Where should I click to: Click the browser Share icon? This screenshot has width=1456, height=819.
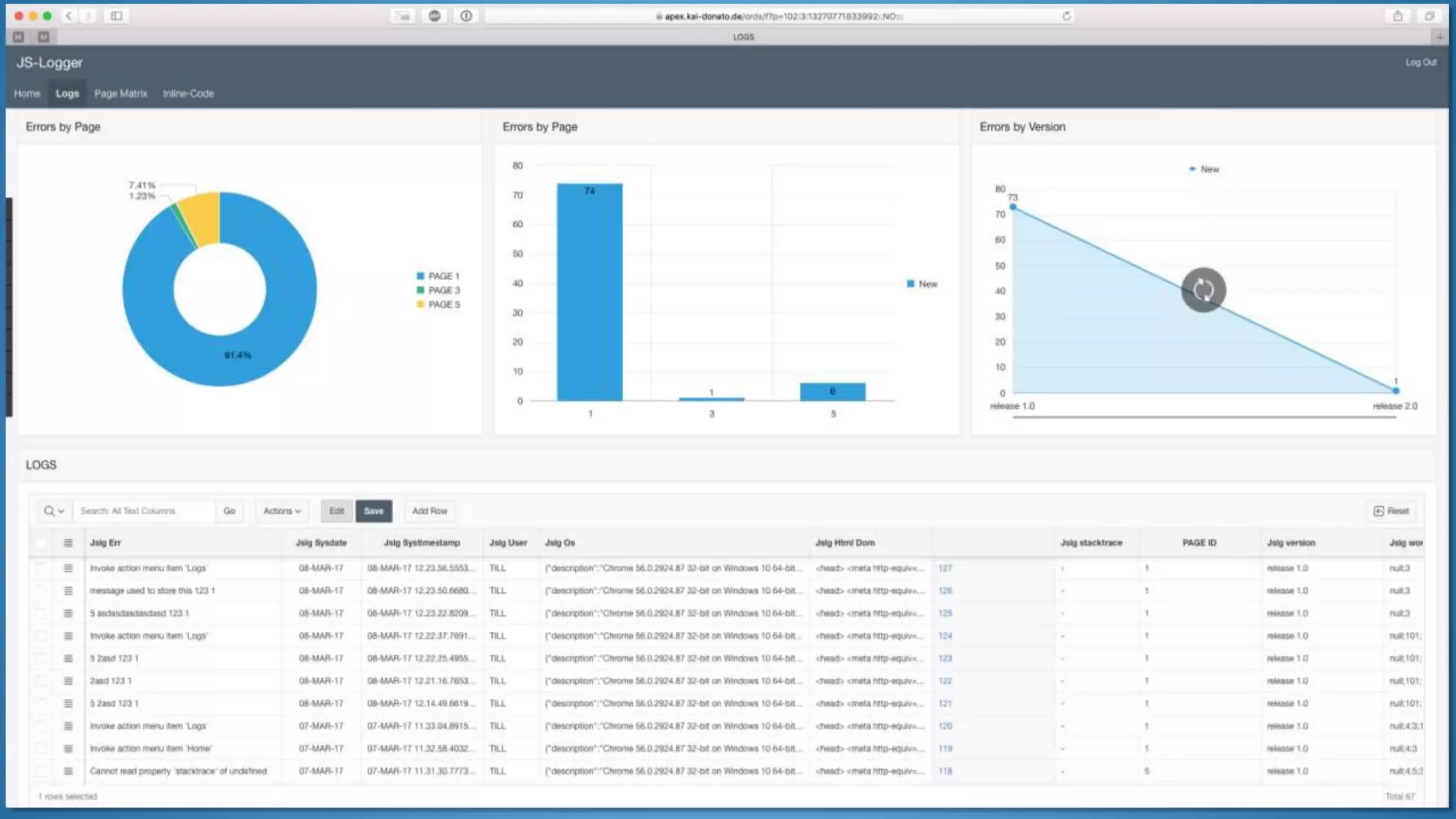(1397, 16)
